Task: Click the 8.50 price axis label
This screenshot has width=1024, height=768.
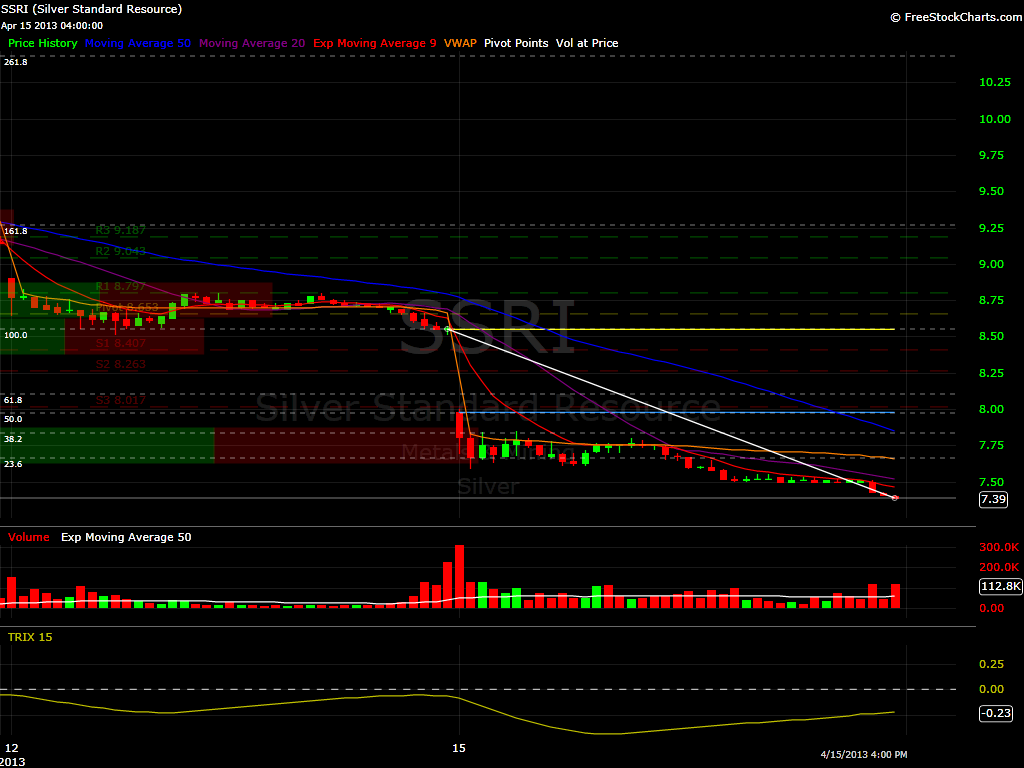Action: pyautogui.click(x=991, y=336)
